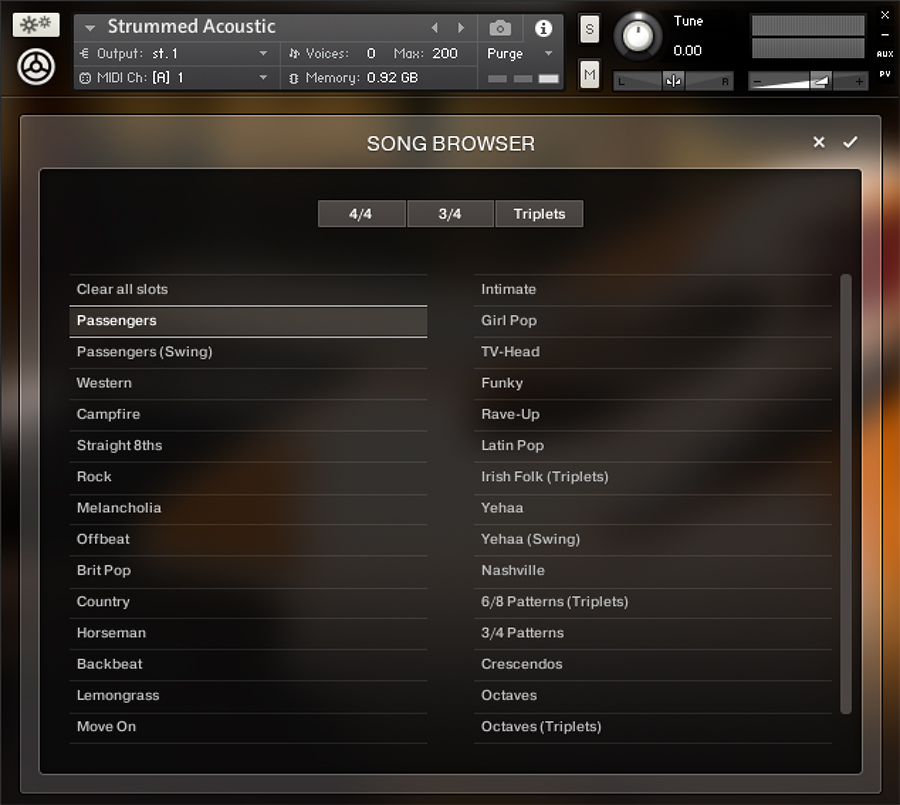Open the instrument info icon
Screen dimensions: 900x805
point(543,29)
